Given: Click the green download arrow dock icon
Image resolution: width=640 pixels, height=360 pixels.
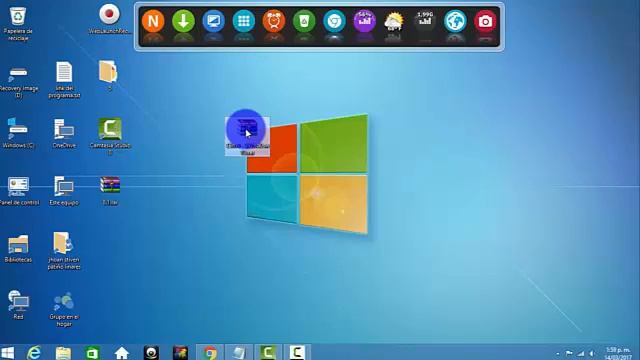Looking at the screenshot, I should 183,21.
